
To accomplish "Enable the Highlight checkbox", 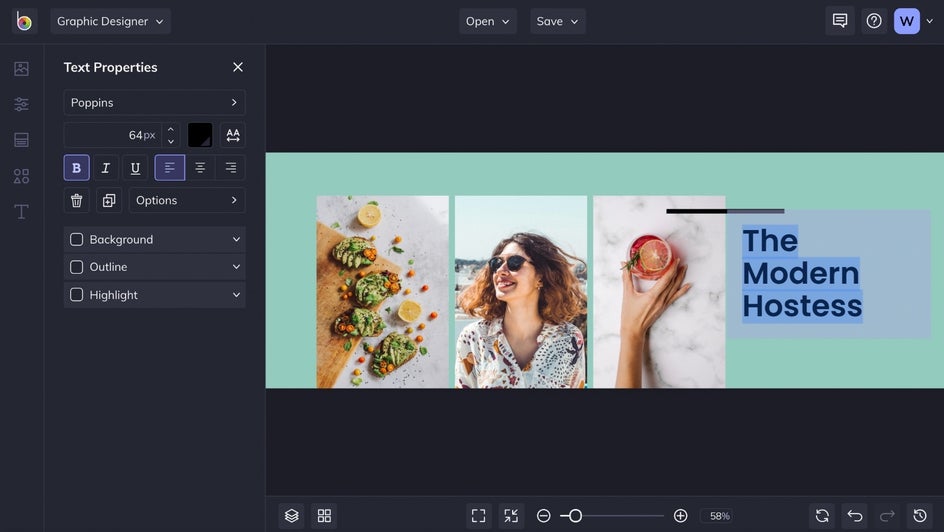I will (77, 295).
